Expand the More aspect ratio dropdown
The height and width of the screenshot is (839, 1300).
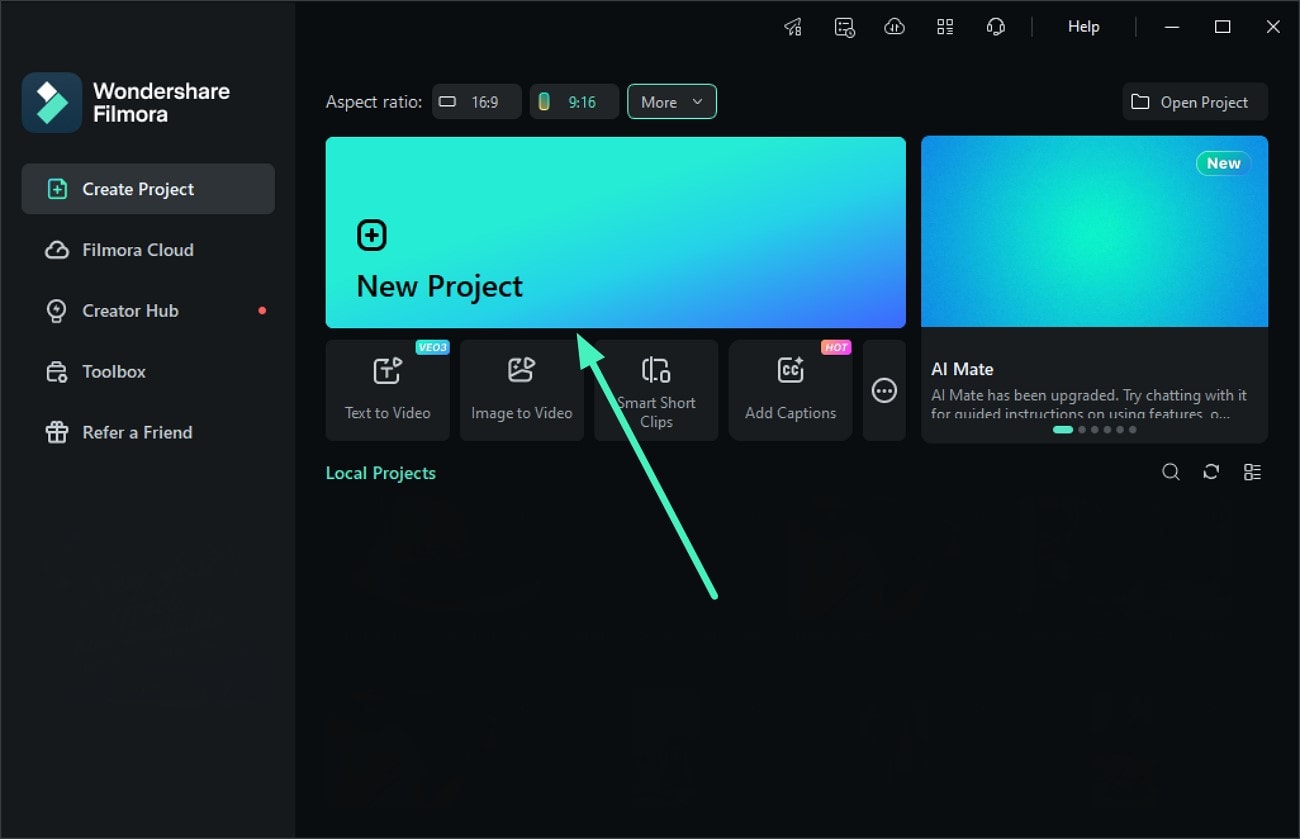672,102
